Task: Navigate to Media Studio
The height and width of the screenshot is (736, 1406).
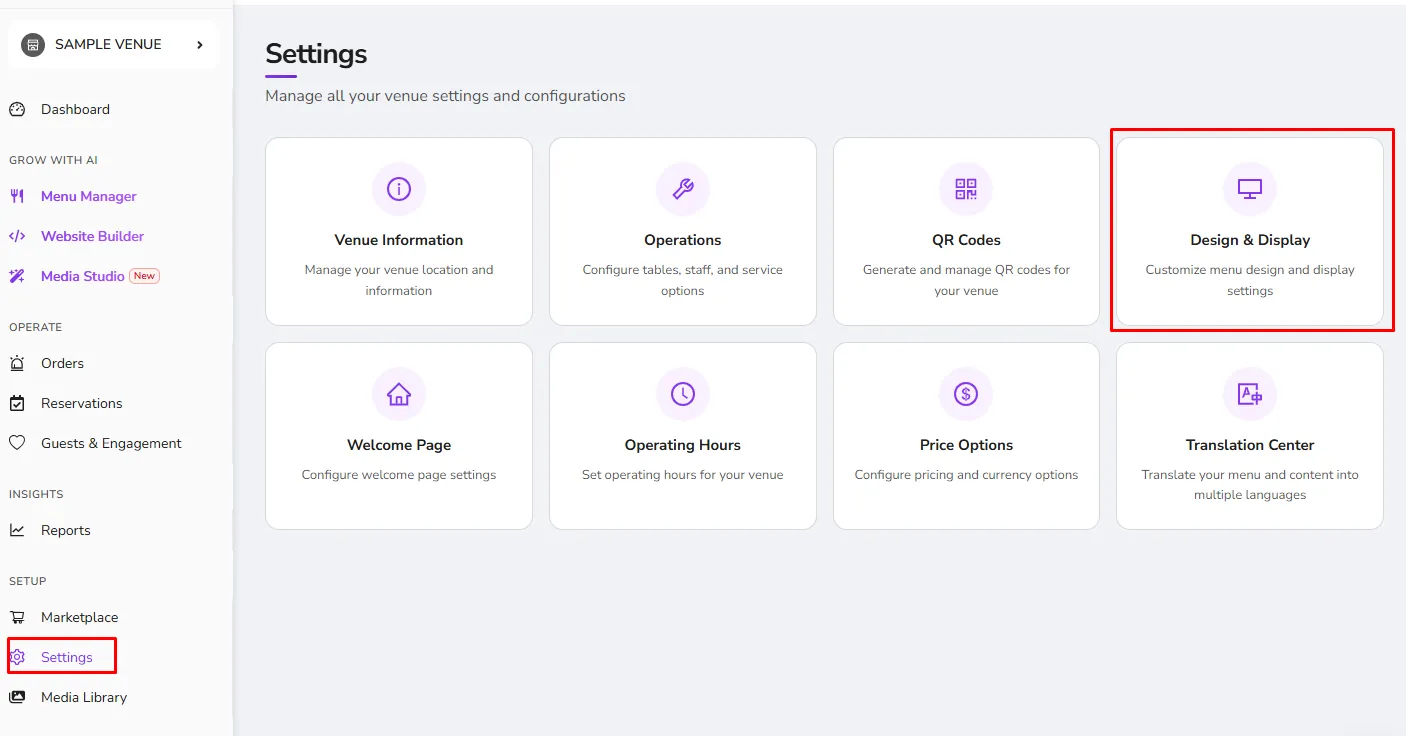Action: [x=82, y=276]
